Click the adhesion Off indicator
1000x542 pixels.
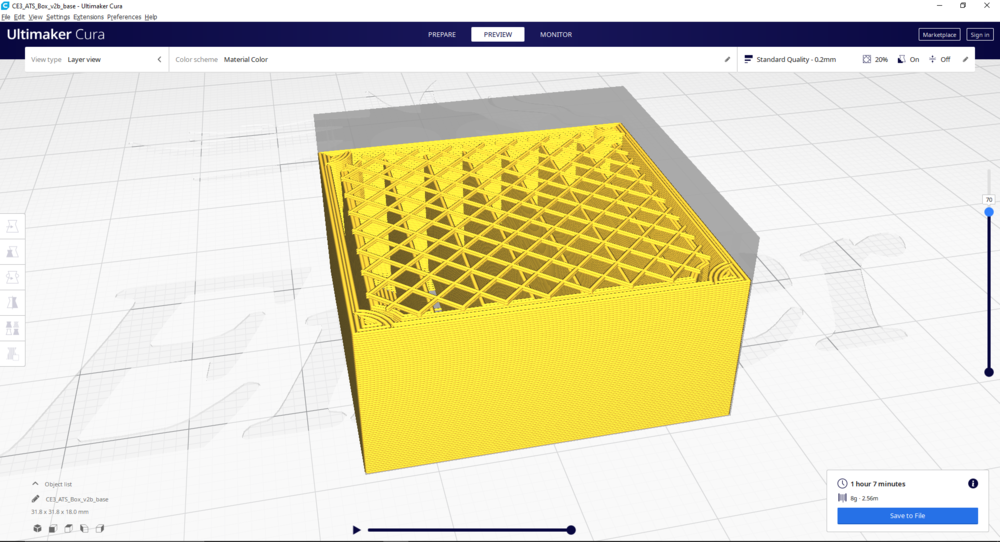tap(932, 59)
